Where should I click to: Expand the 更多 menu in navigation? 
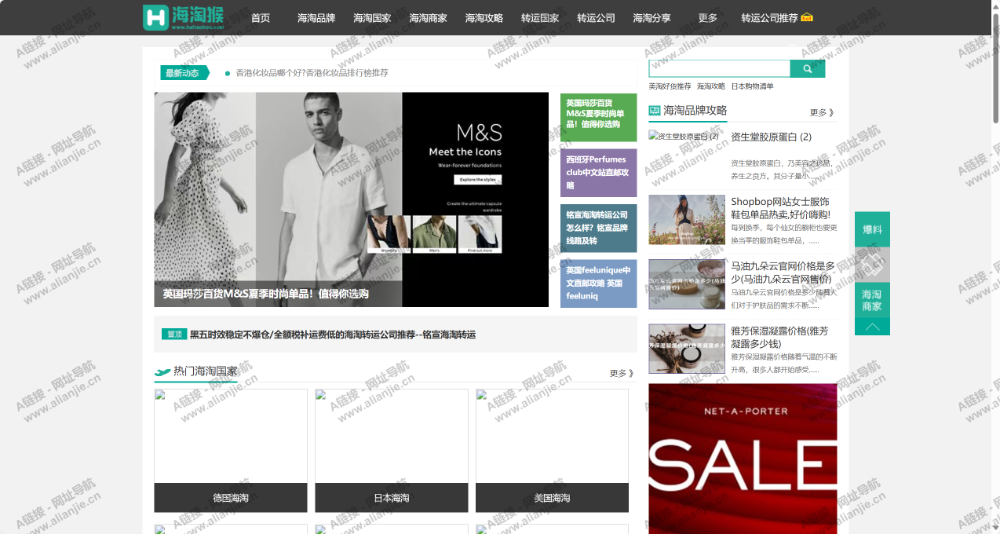(708, 18)
